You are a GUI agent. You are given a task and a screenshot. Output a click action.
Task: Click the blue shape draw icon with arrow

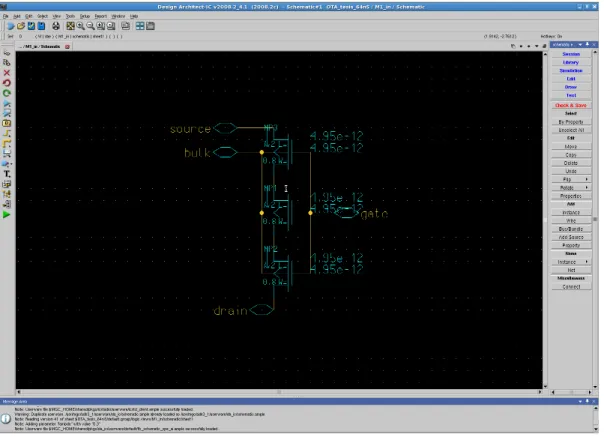pyautogui.click(x=7, y=164)
